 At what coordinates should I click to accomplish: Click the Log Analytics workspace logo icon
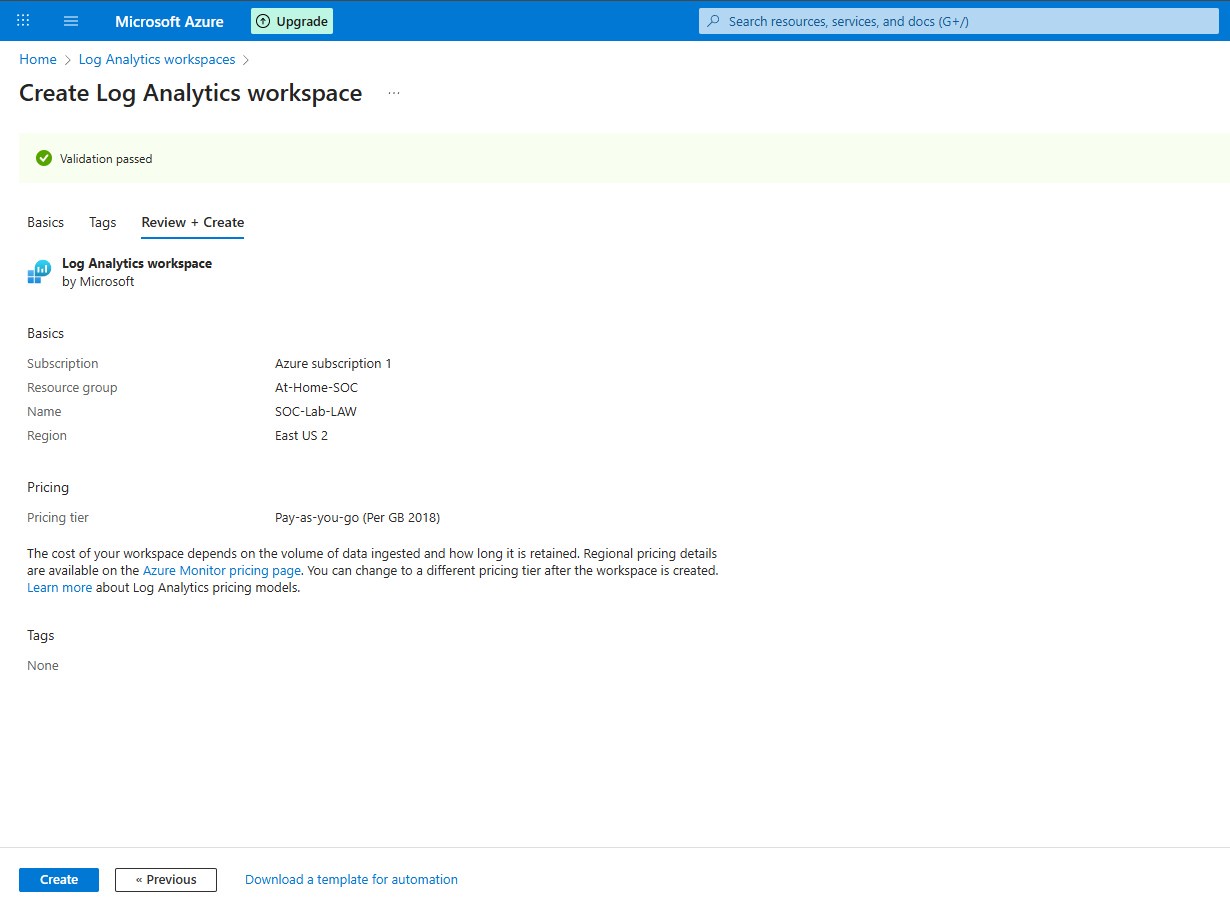pyautogui.click(x=39, y=272)
